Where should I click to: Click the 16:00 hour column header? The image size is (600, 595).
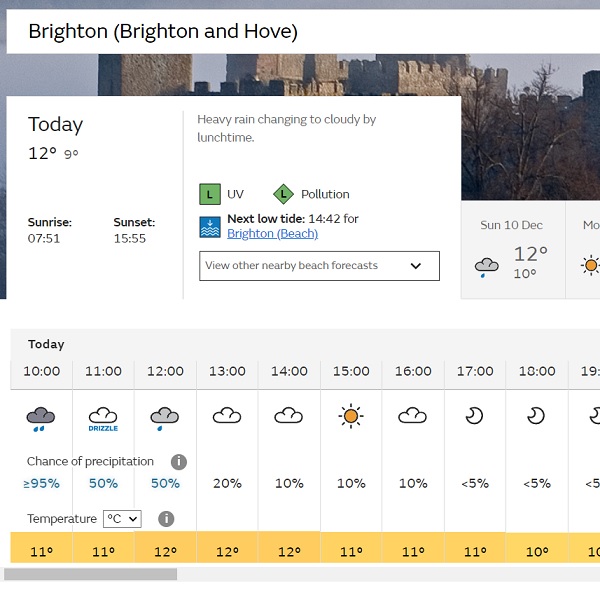click(413, 371)
